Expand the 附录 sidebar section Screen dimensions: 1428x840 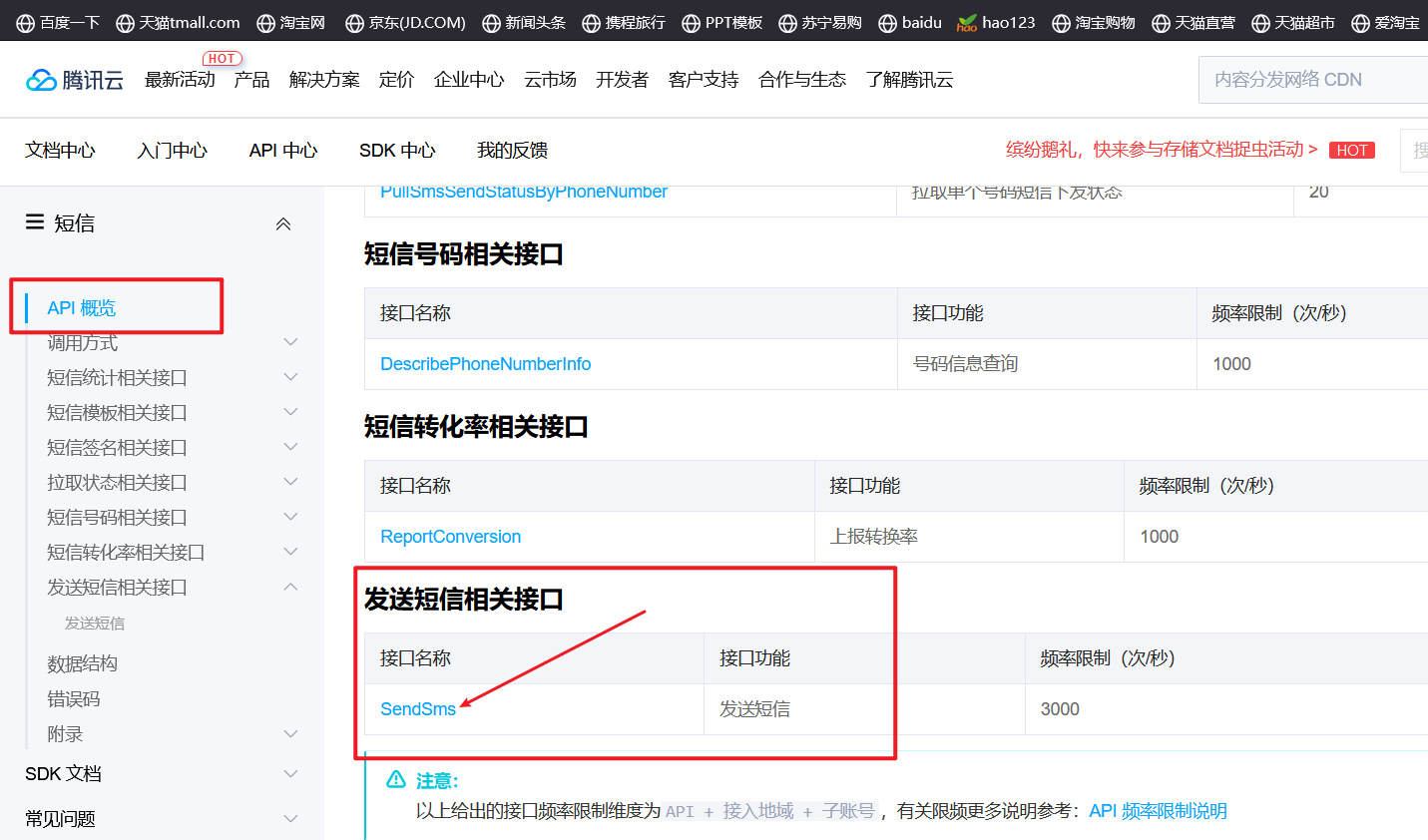[290, 734]
